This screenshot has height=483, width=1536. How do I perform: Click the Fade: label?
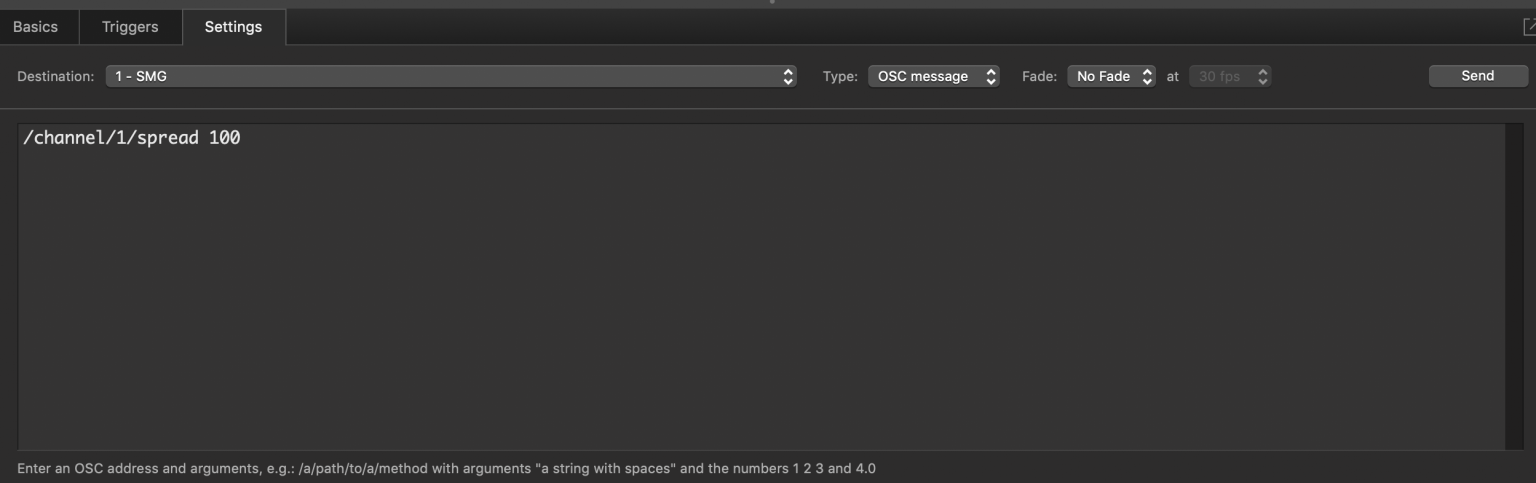click(x=1039, y=76)
